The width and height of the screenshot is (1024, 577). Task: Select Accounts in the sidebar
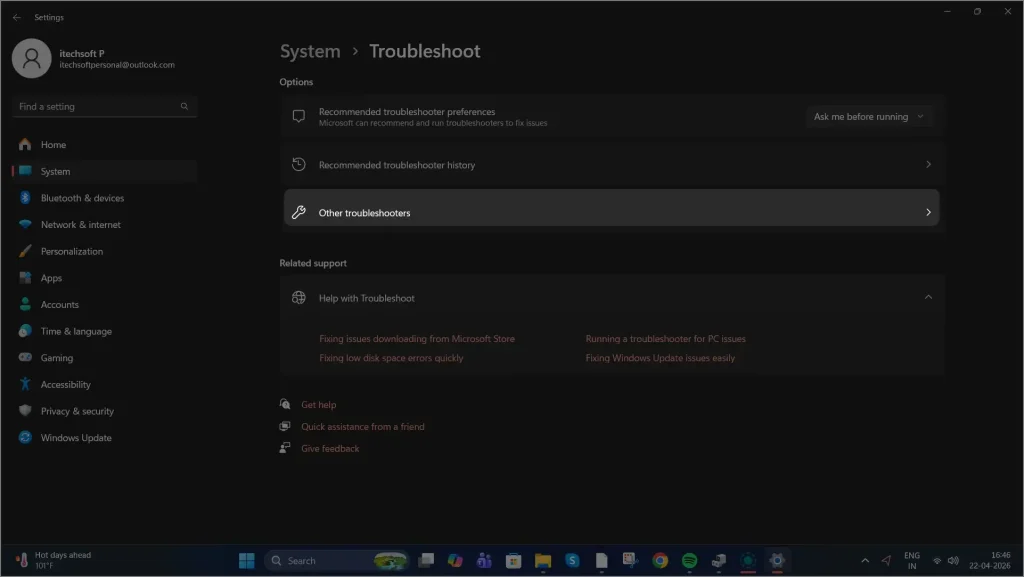pos(60,304)
